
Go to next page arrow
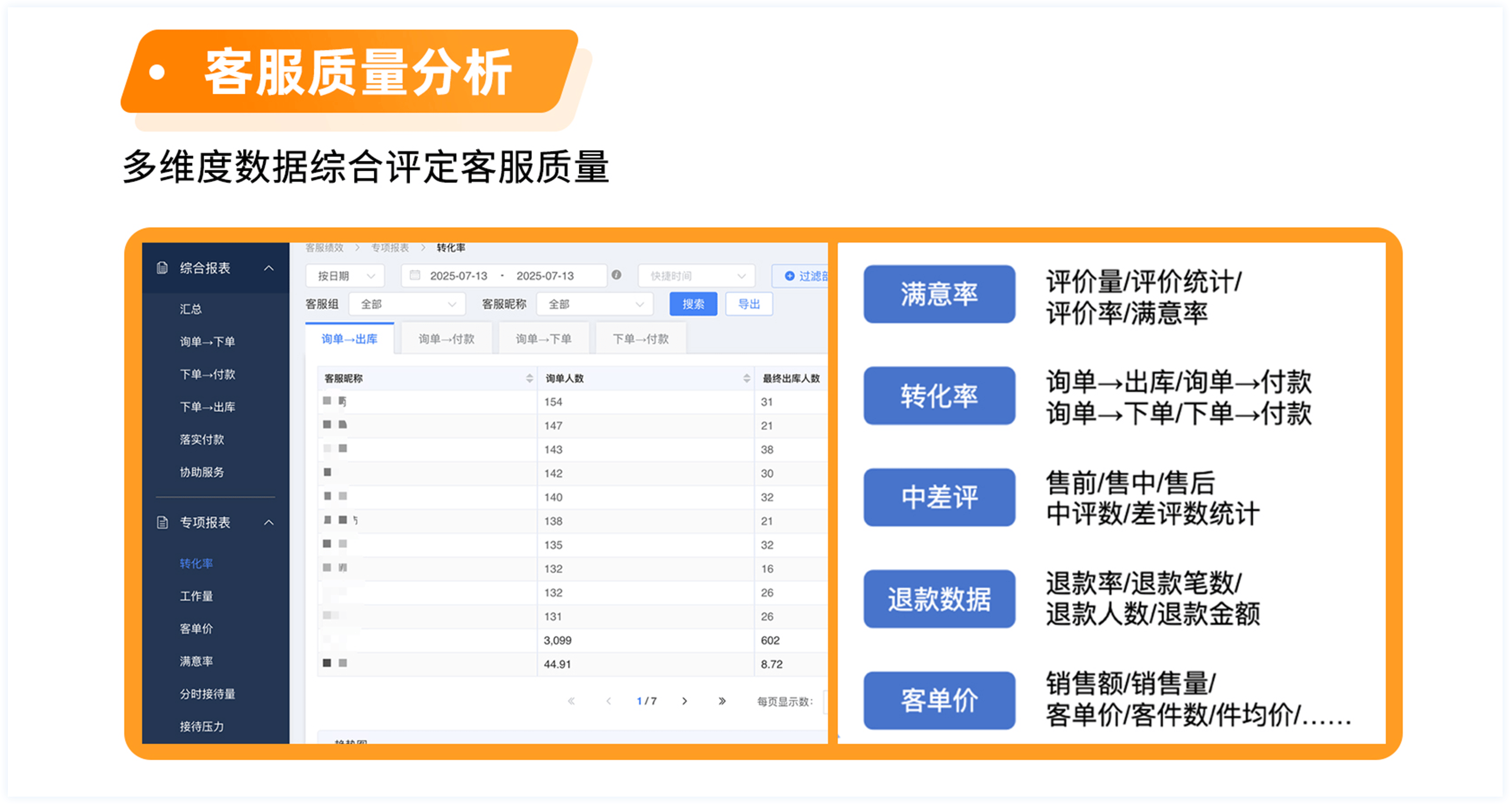pyautogui.click(x=684, y=701)
